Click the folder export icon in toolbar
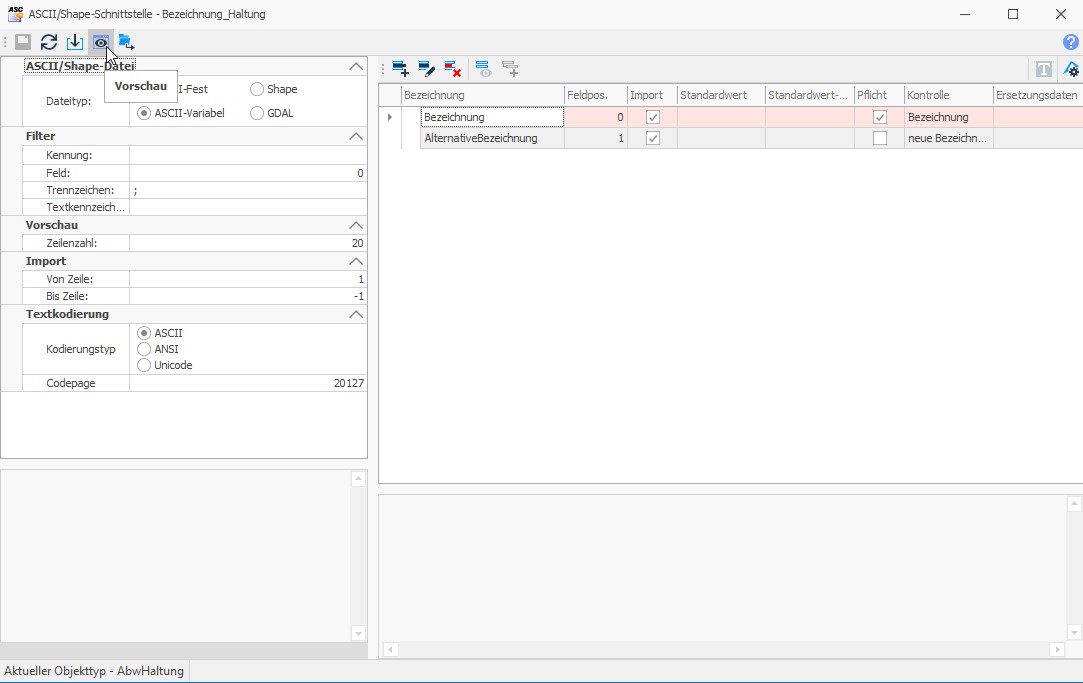 pyautogui.click(x=126, y=42)
